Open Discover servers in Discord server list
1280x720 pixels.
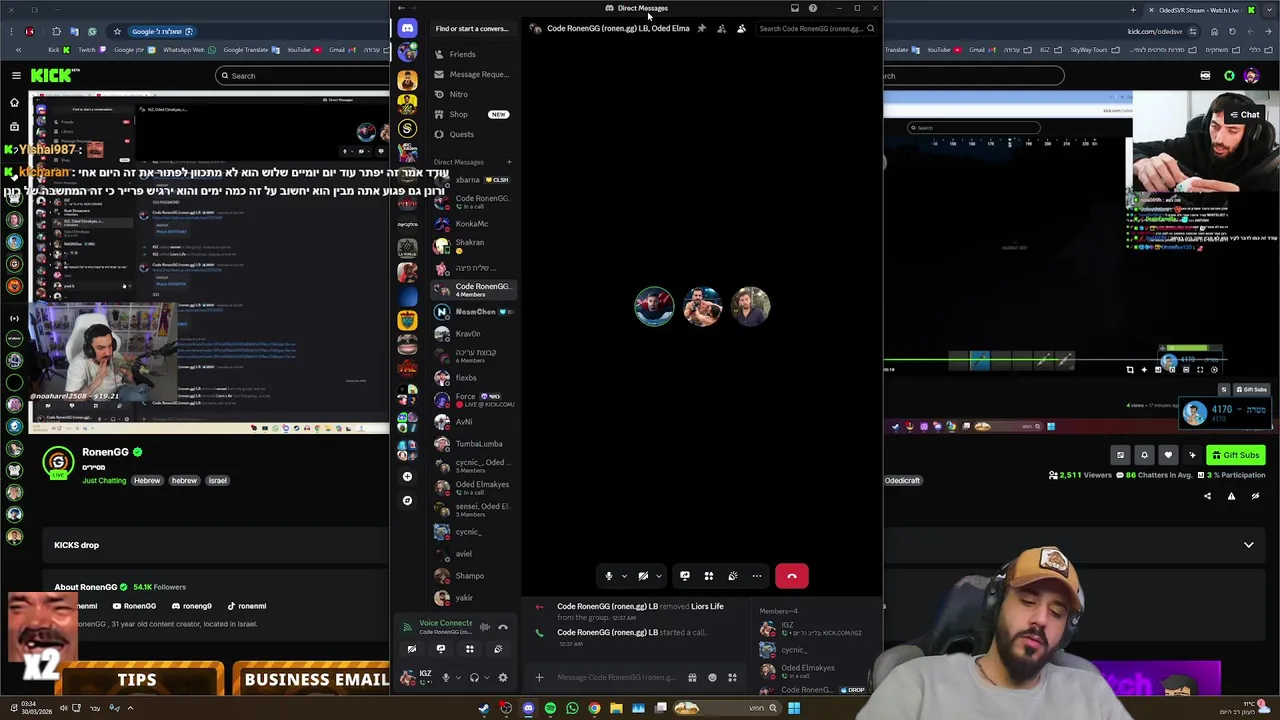coord(407,500)
